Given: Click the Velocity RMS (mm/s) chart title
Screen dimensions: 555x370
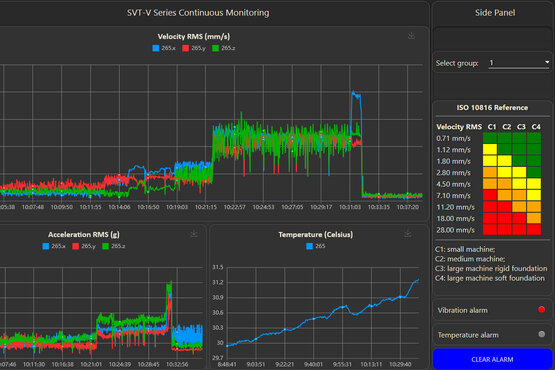Looking at the screenshot, I should point(194,36).
